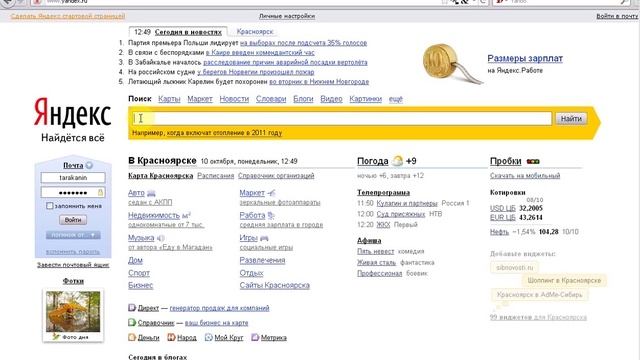Click the lock icon in password field
The image size is (640, 360).
(x=100, y=192)
